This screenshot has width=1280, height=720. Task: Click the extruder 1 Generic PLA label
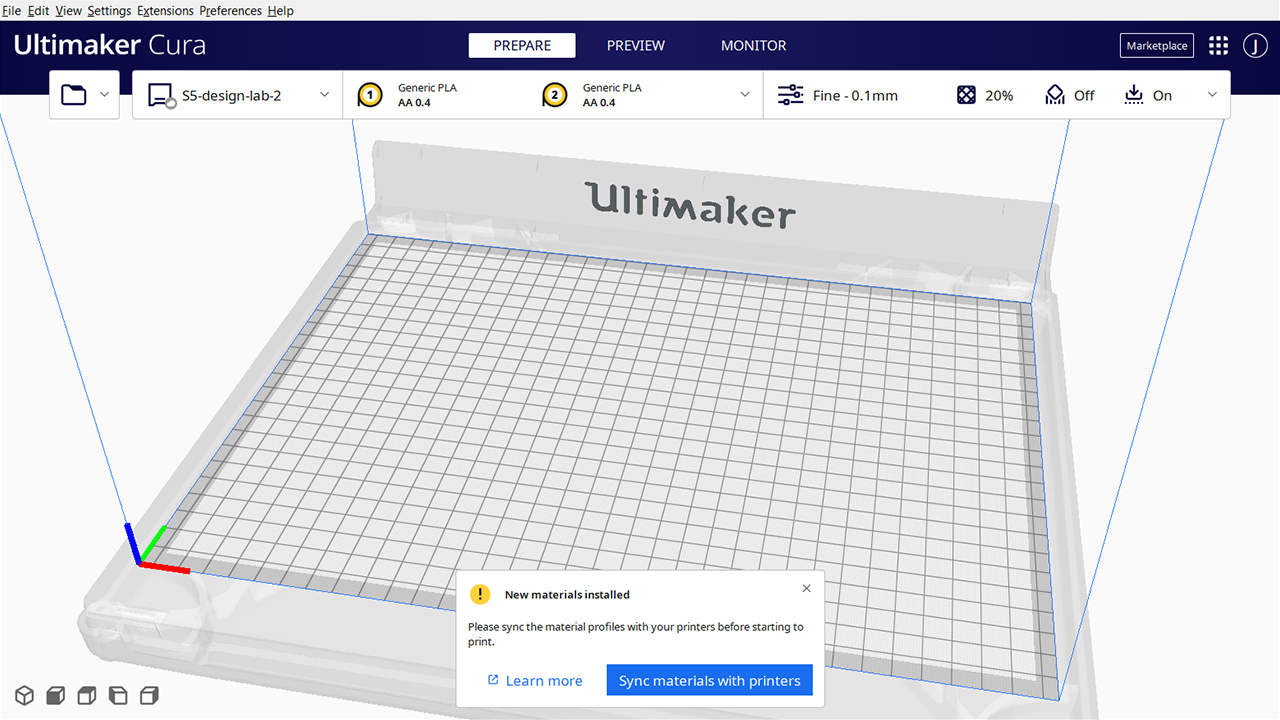coord(427,88)
